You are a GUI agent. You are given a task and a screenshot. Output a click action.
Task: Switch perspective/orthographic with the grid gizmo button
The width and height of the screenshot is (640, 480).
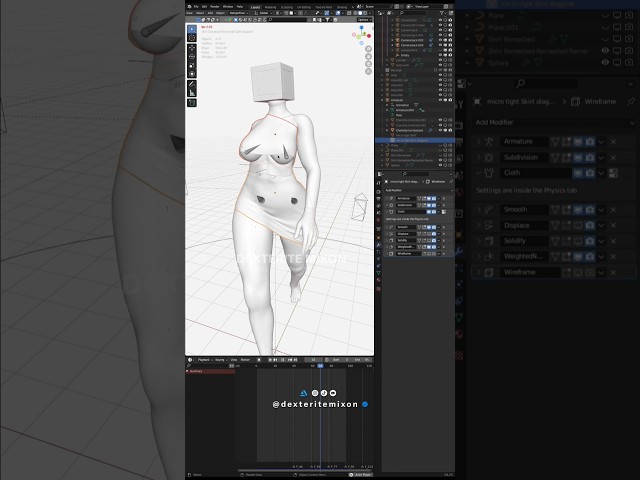click(369, 71)
